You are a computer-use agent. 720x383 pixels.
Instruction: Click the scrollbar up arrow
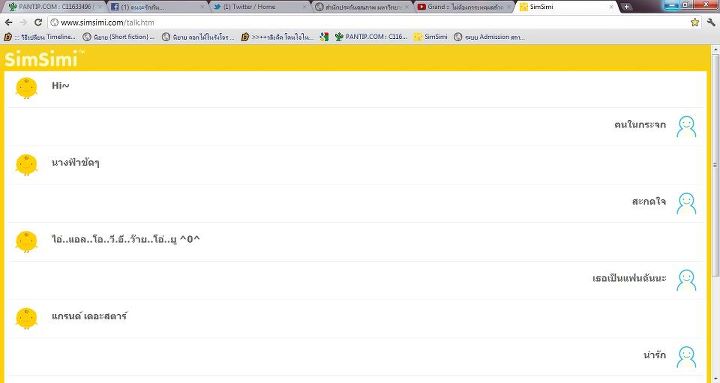click(x=715, y=48)
